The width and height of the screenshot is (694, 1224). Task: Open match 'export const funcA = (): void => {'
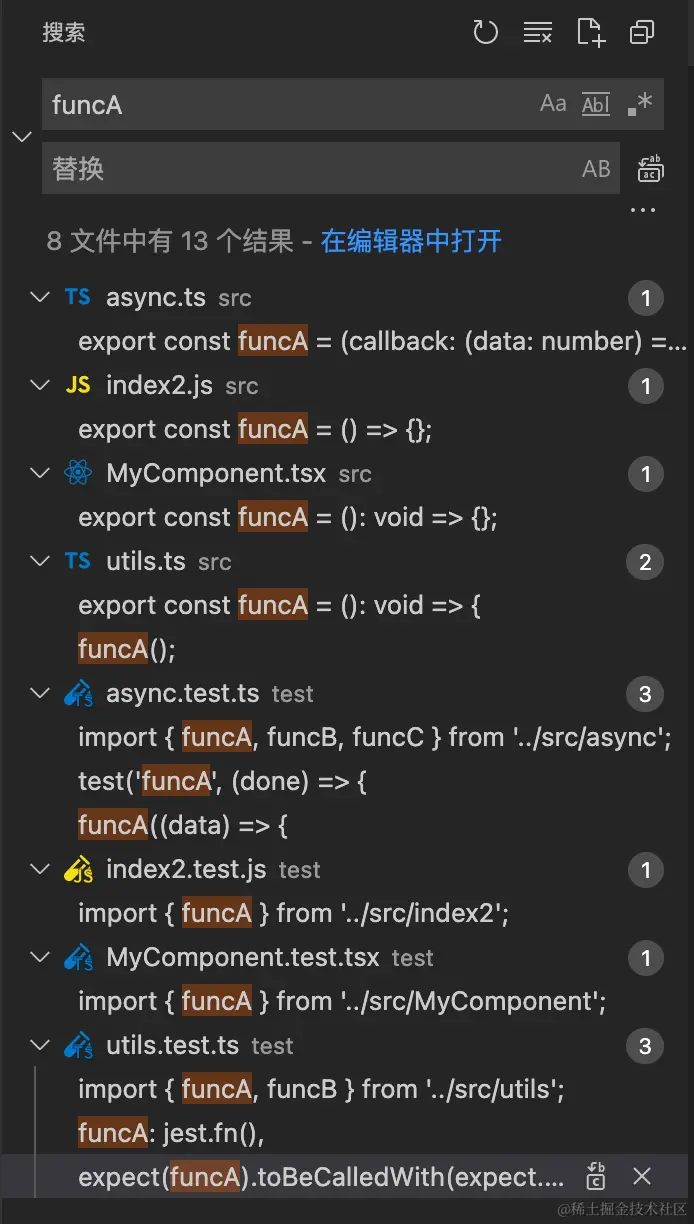[280, 605]
